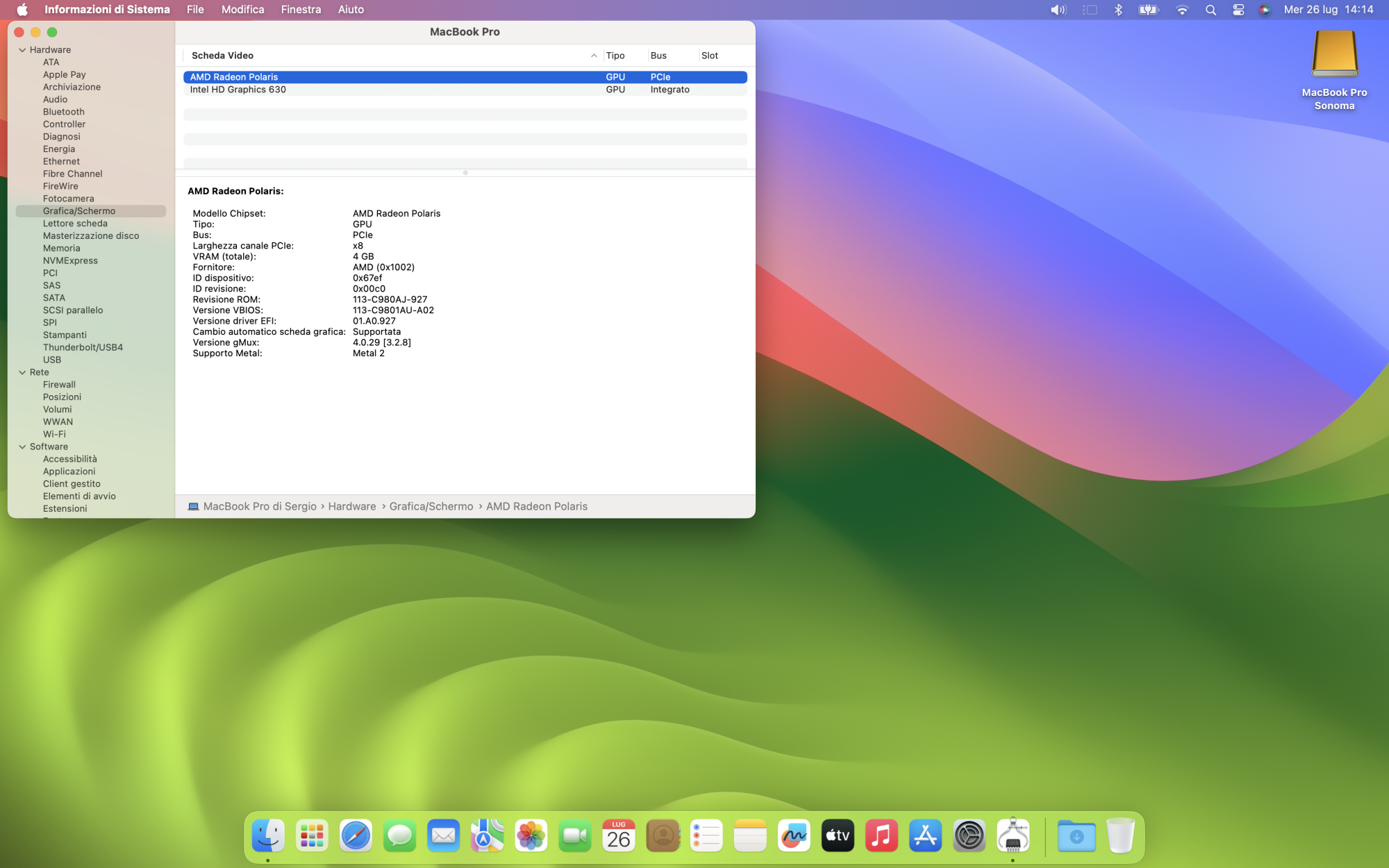Collapse the Software section chevron
The height and width of the screenshot is (868, 1389).
(x=22, y=446)
